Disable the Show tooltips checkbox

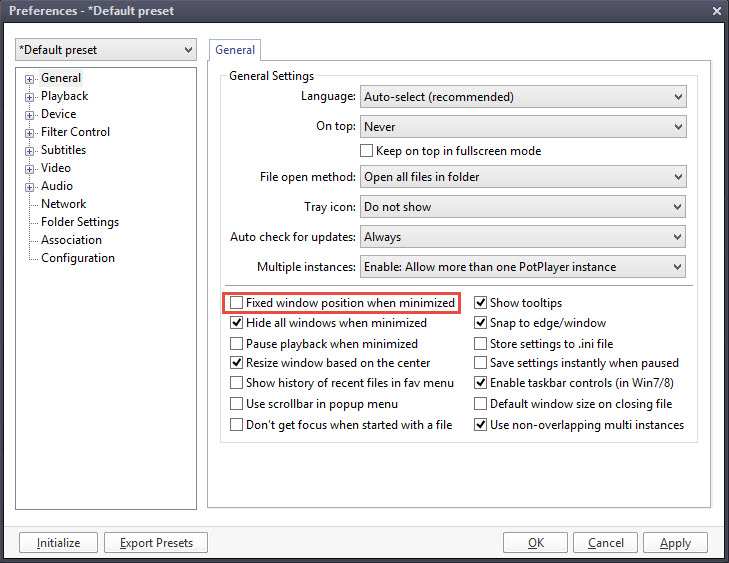coord(481,303)
